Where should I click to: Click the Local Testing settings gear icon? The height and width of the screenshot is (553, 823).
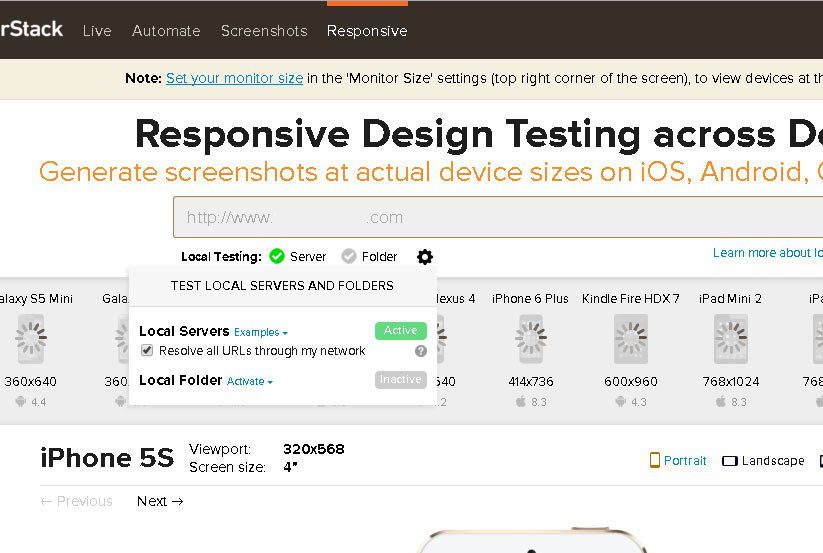(x=425, y=257)
